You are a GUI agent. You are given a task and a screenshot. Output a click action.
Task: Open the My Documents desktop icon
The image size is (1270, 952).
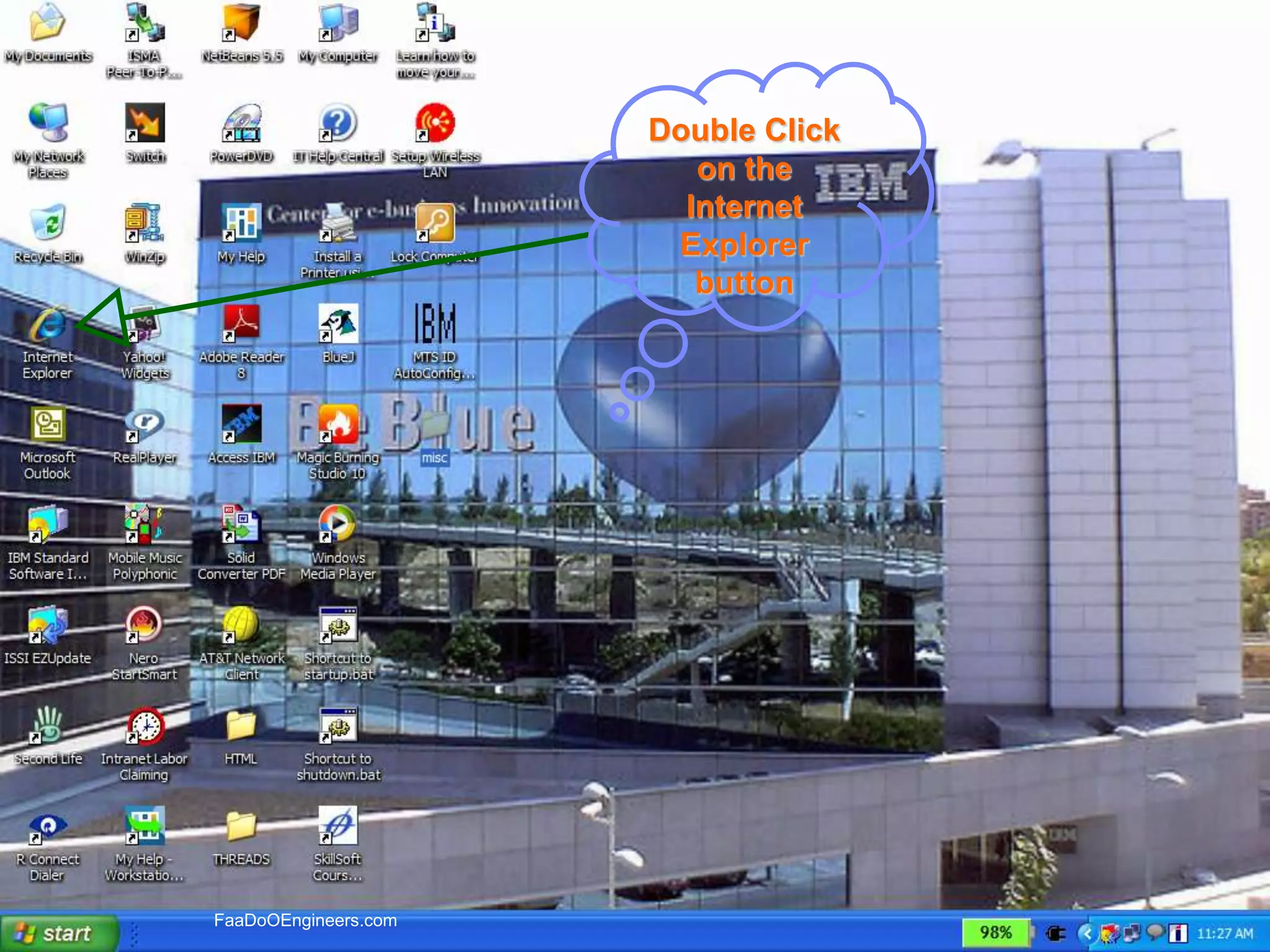point(48,22)
